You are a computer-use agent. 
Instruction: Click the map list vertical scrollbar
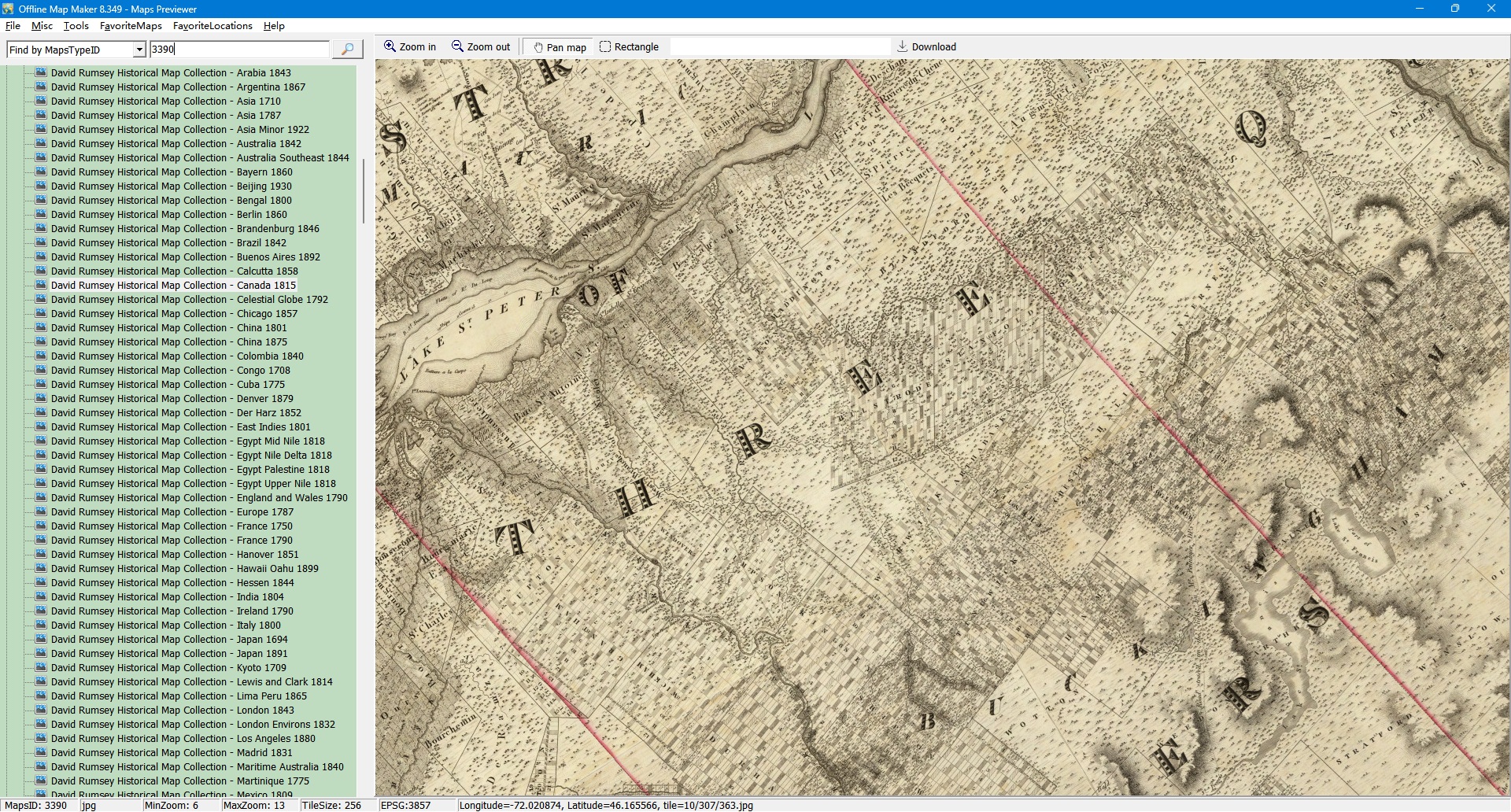point(363,191)
